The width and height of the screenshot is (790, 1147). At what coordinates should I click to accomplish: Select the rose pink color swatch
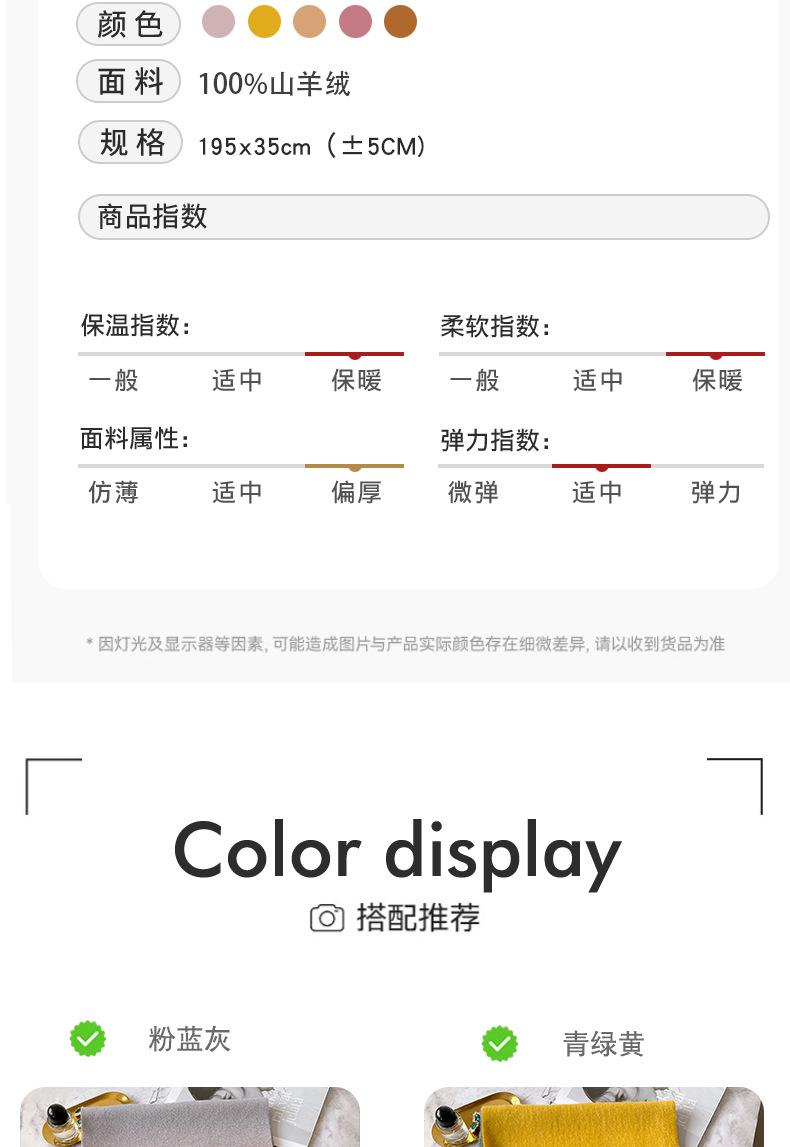[356, 21]
